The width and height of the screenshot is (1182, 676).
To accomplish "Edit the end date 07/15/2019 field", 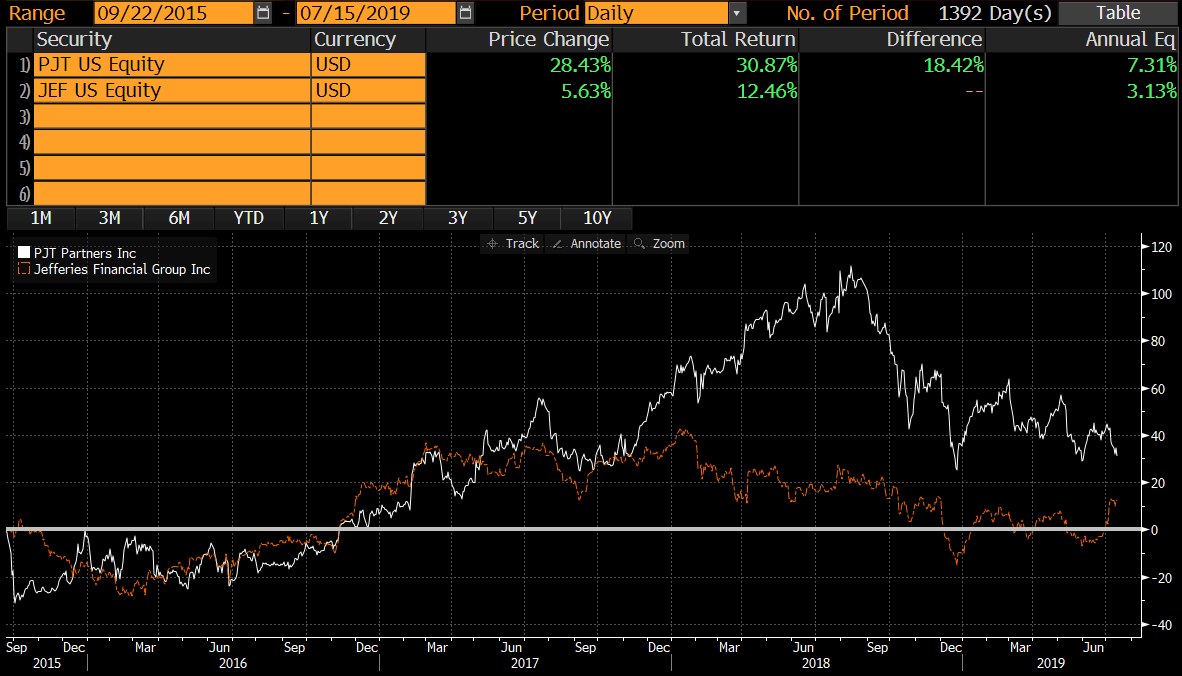I will [376, 13].
